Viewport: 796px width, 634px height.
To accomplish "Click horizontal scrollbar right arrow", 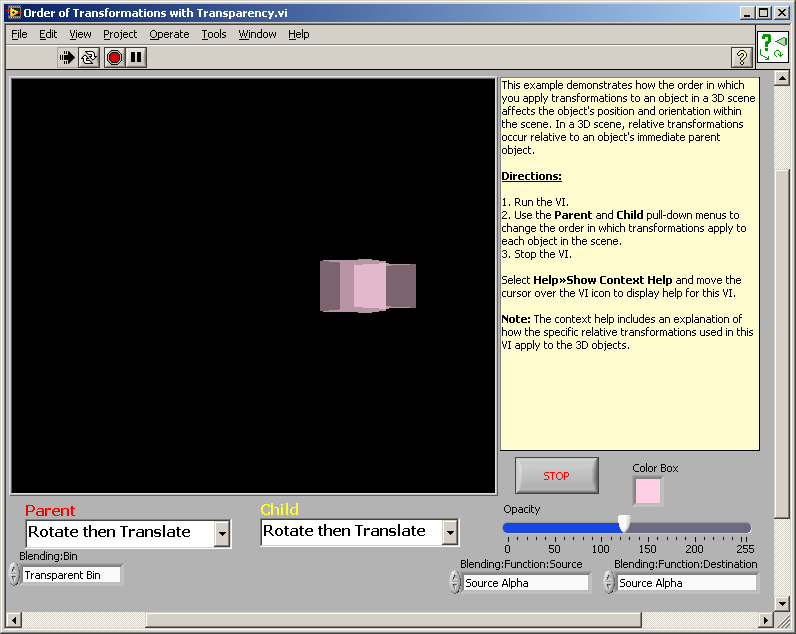I will click(x=766, y=620).
